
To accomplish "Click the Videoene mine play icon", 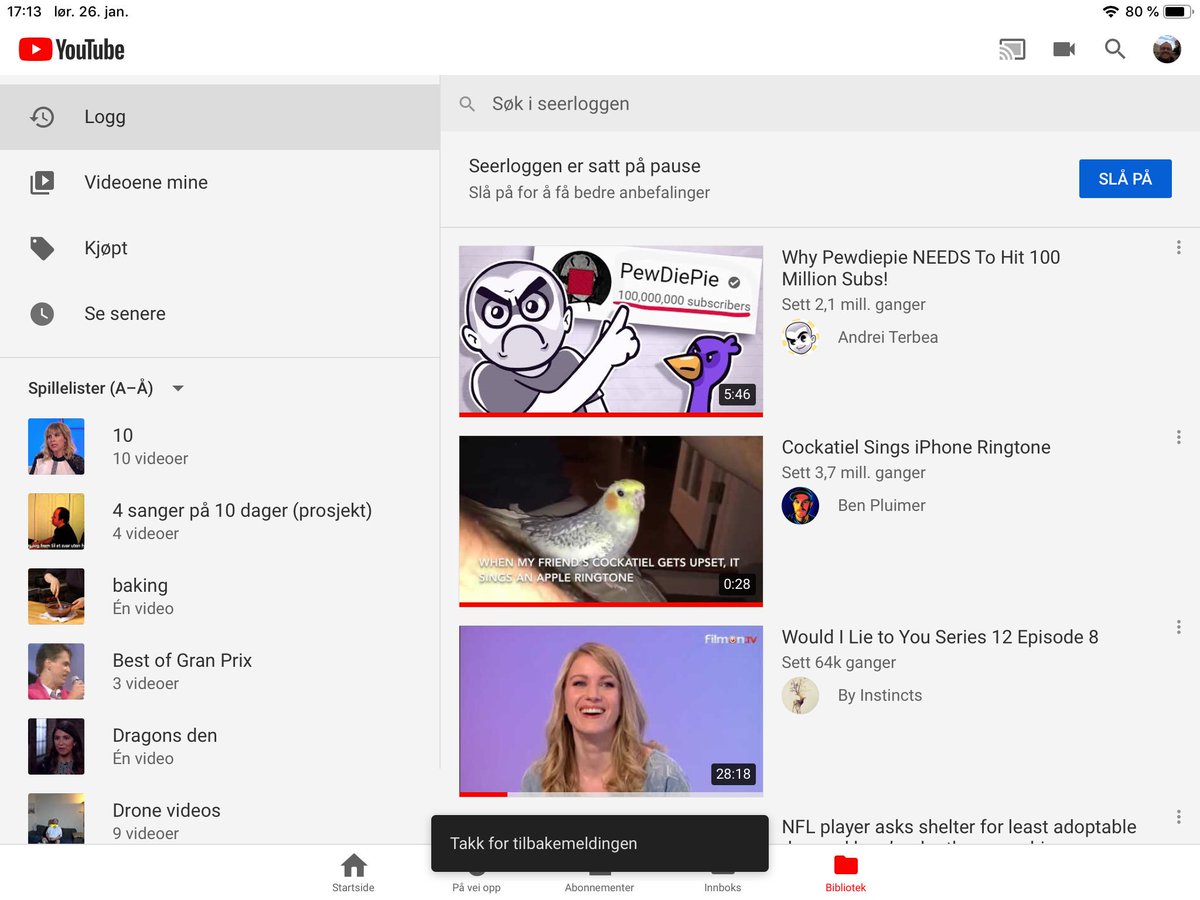I will tap(42, 182).
